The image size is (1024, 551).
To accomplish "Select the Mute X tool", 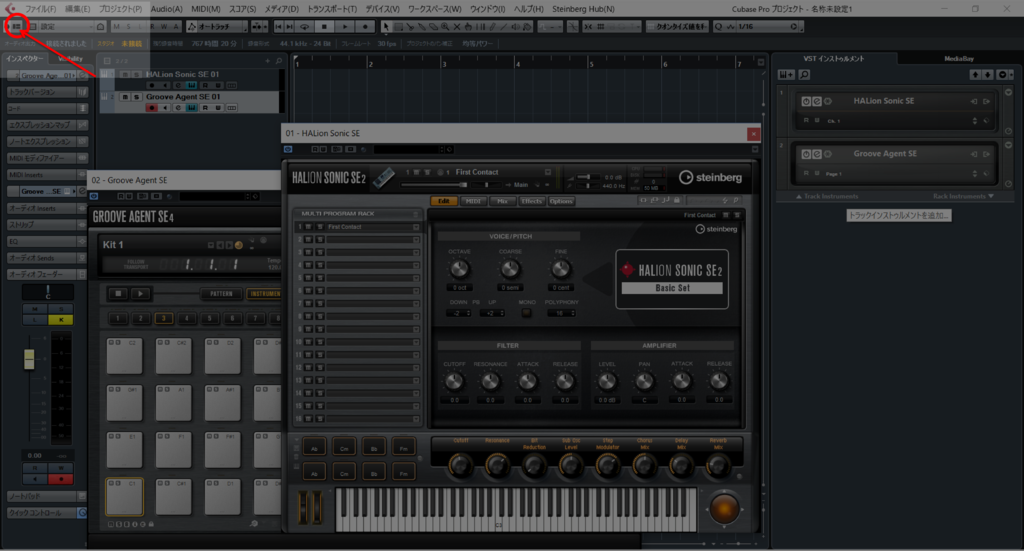I will point(456,27).
